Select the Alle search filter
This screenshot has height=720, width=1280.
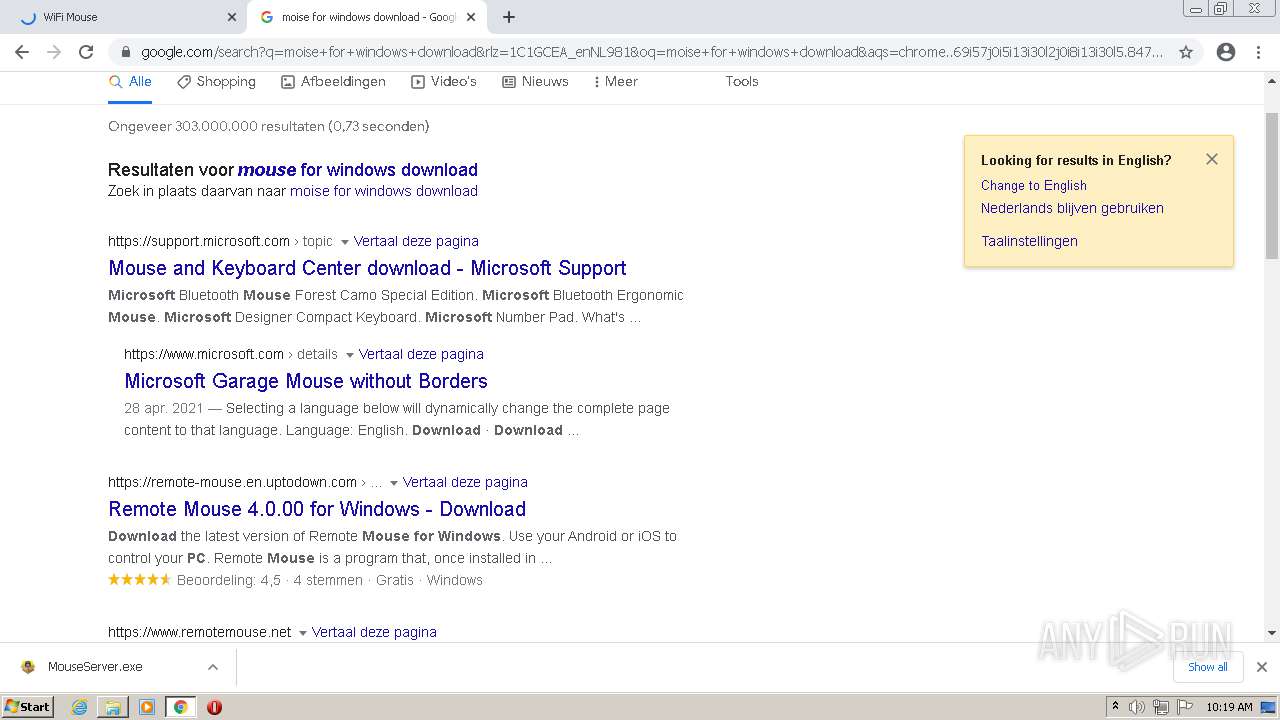(130, 82)
